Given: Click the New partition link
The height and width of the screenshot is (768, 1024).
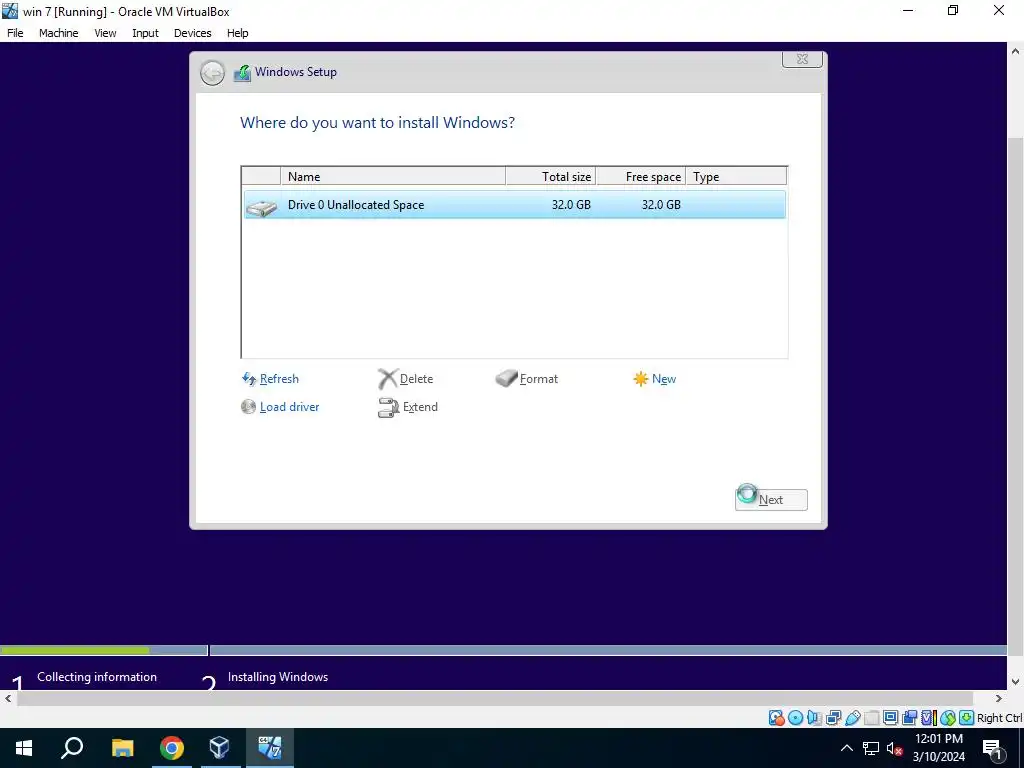Looking at the screenshot, I should click(664, 379).
